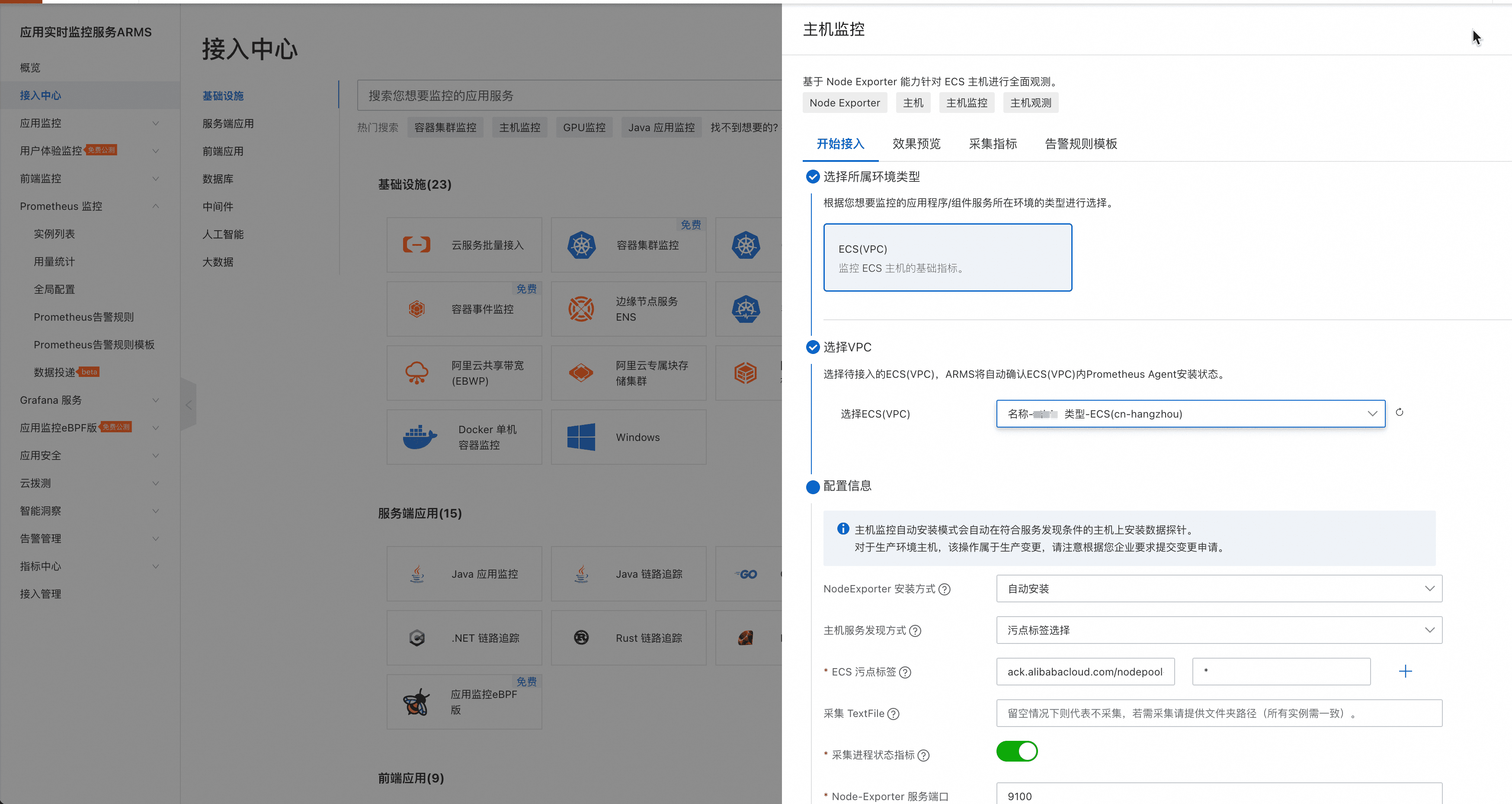Toggle off 采集进程状态指标 switch
This screenshot has width=1512, height=804.
[1017, 751]
